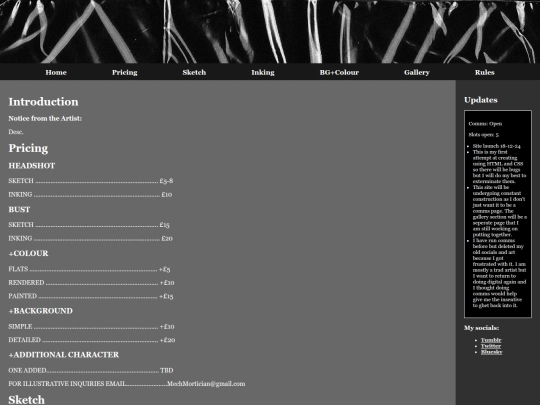The height and width of the screenshot is (405, 540).
Task: Click the bust SKETCH £15 row
Action: point(89,225)
